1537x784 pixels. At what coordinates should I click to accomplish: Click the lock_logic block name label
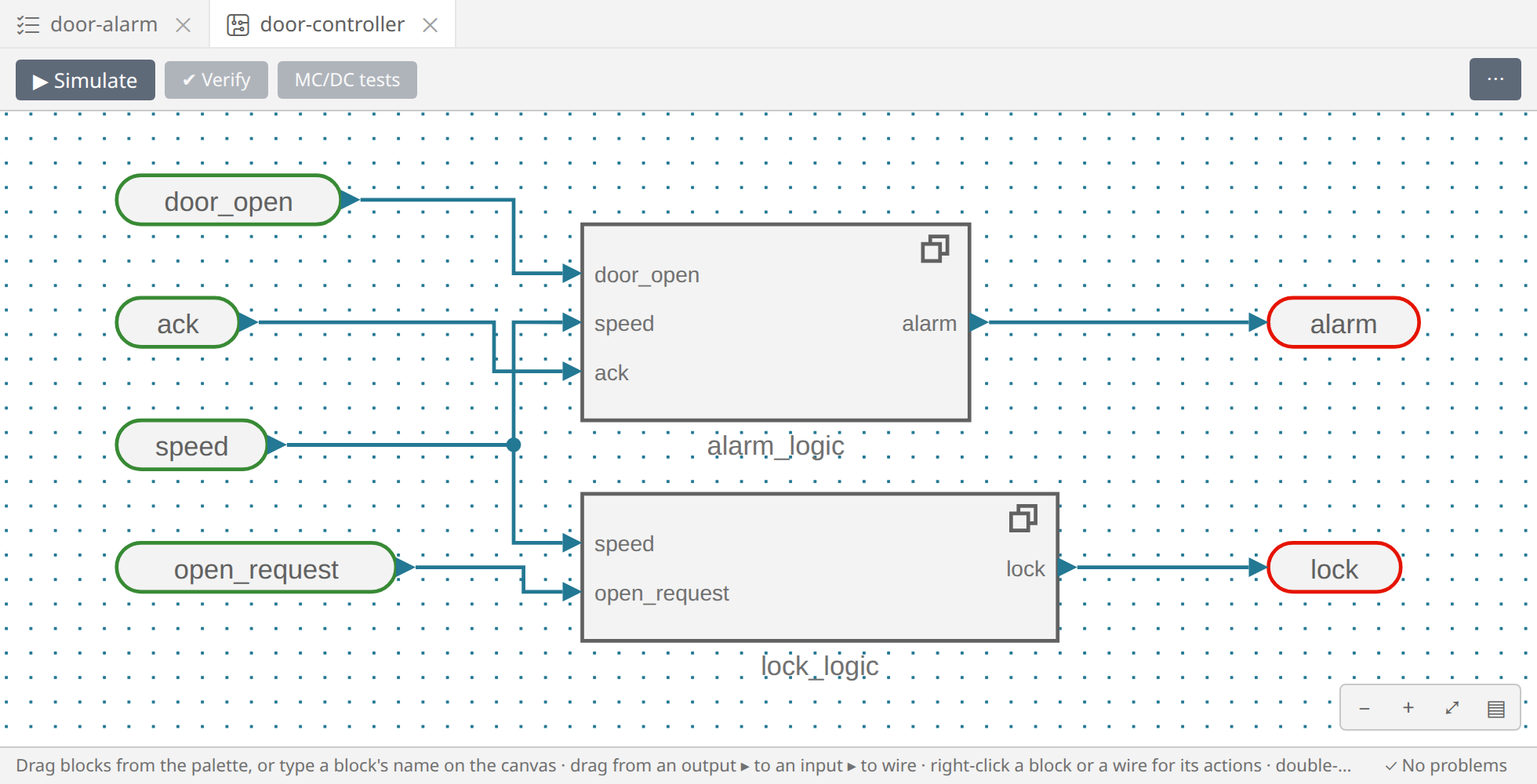click(819, 666)
